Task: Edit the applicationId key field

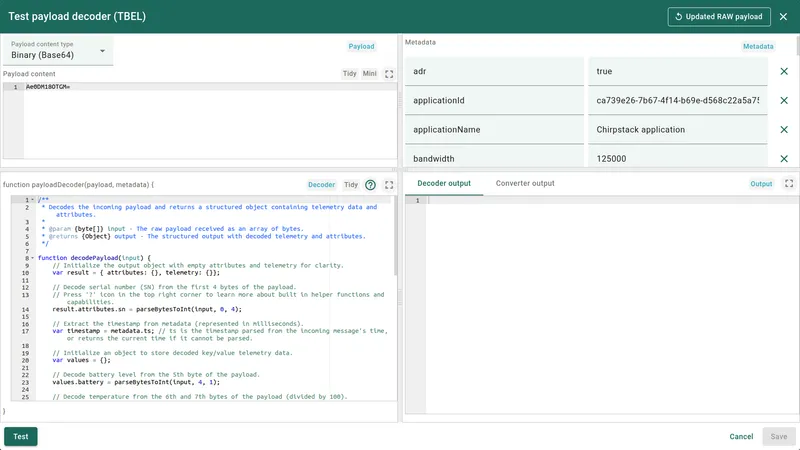Action: click(x=494, y=101)
